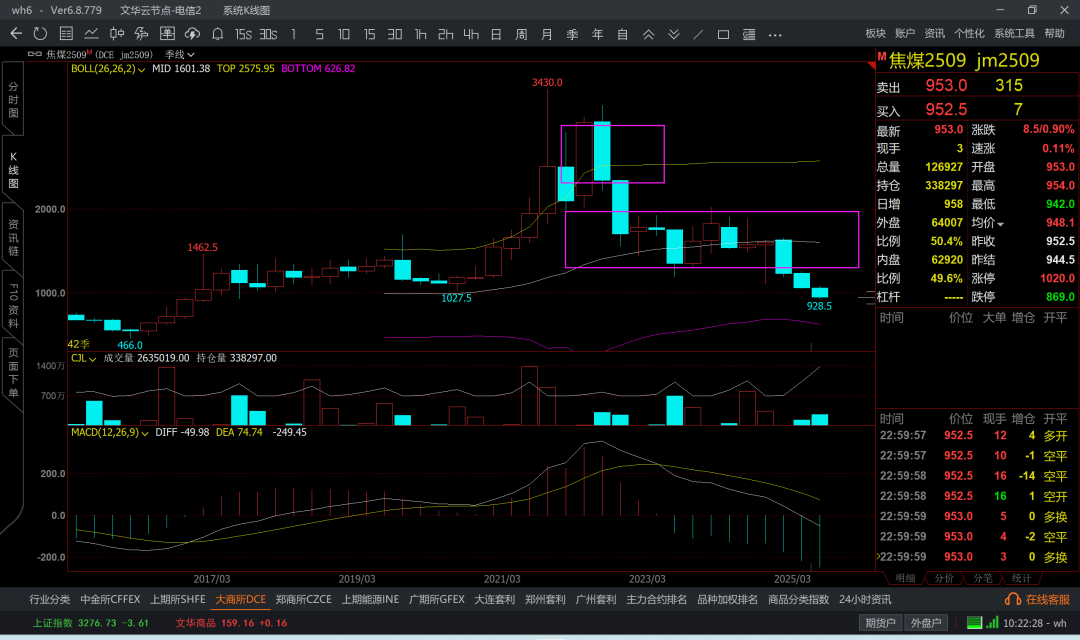Viewport: 1080px width, 640px height.
Task: Click the more options ellipsis icon
Action: 775,34
